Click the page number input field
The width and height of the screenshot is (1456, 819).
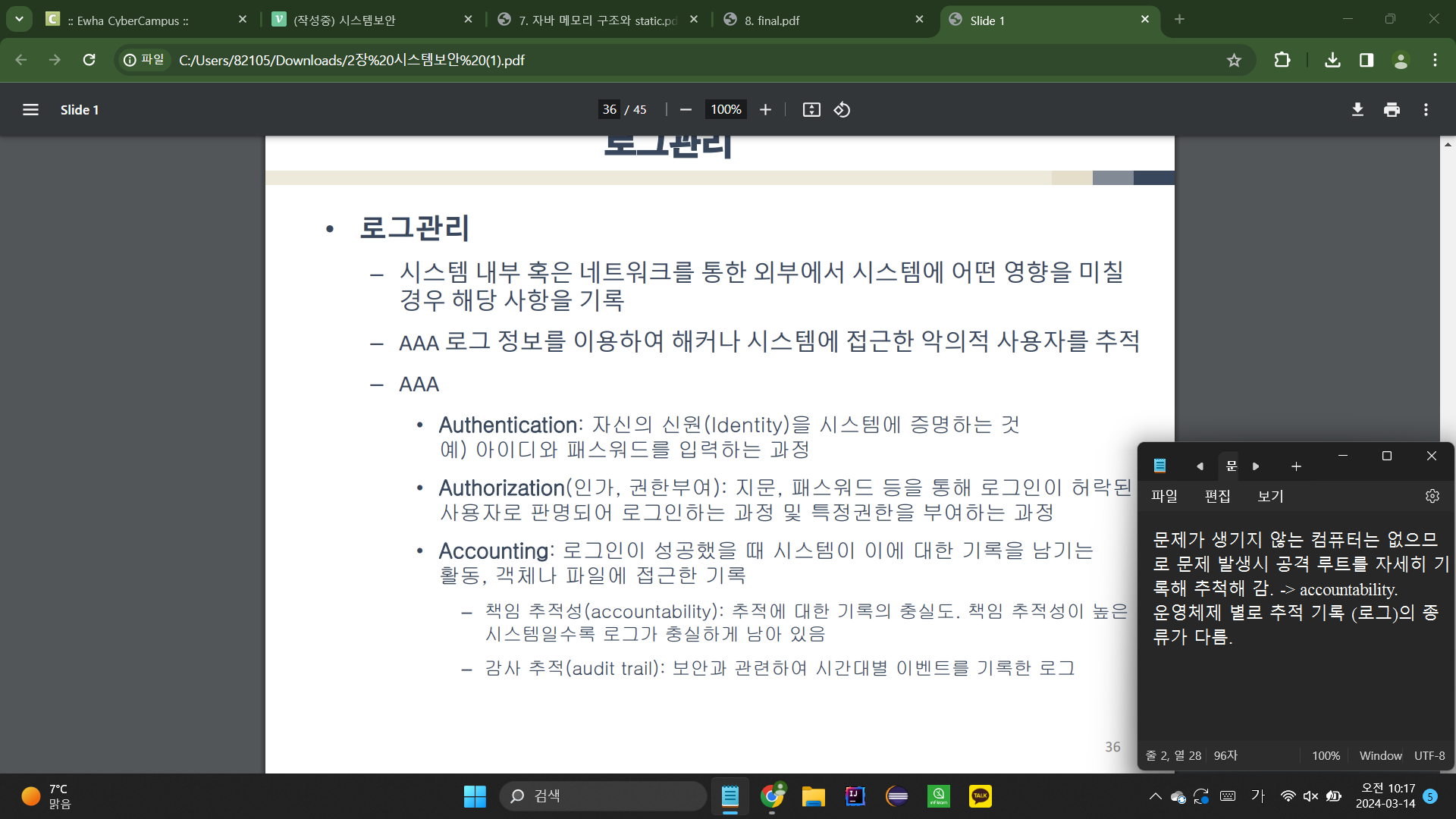coord(610,110)
